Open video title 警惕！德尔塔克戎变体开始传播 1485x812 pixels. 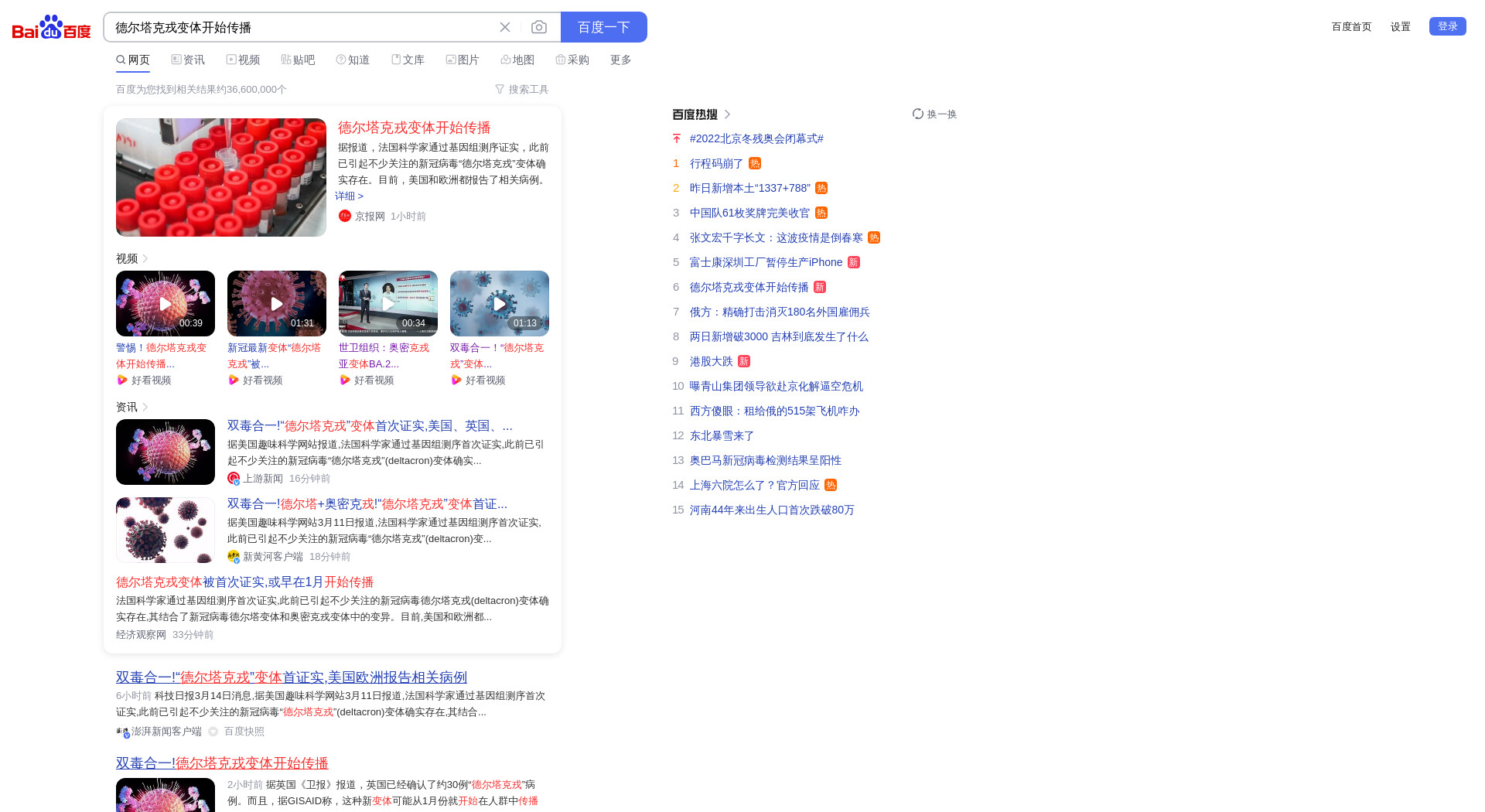coord(162,356)
